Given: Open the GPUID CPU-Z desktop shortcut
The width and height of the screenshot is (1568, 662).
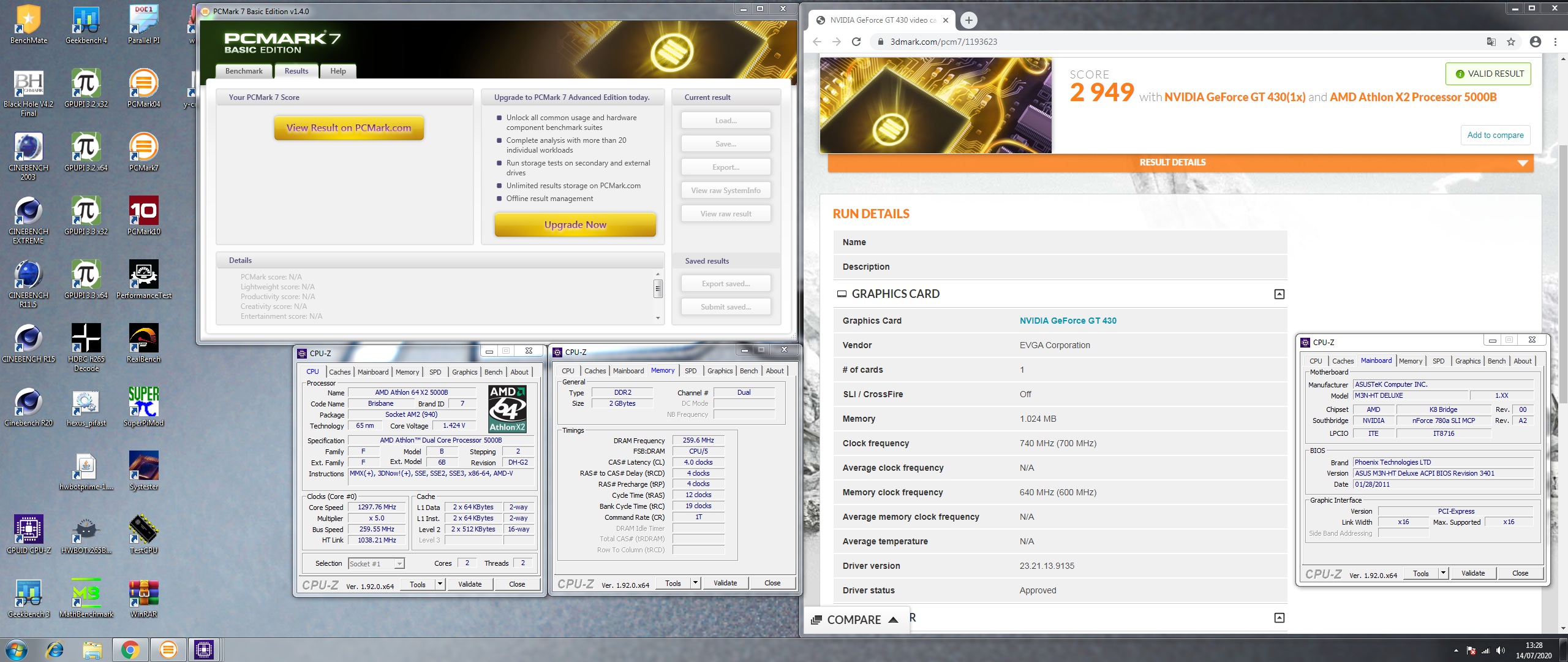Looking at the screenshot, I should 28,535.
